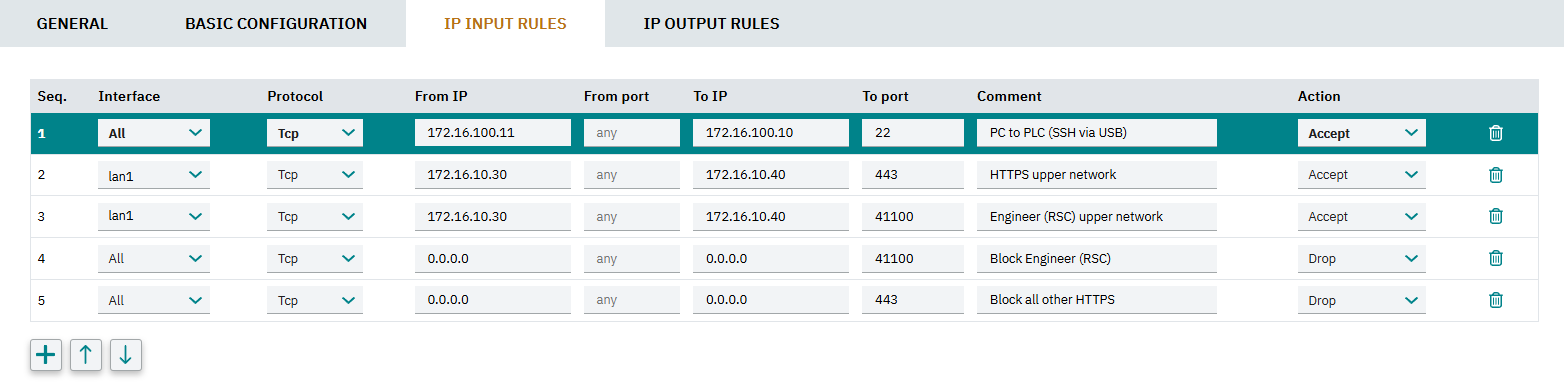The image size is (1564, 382).
Task: Open the Interface dropdown in rule 1
Action: point(154,133)
